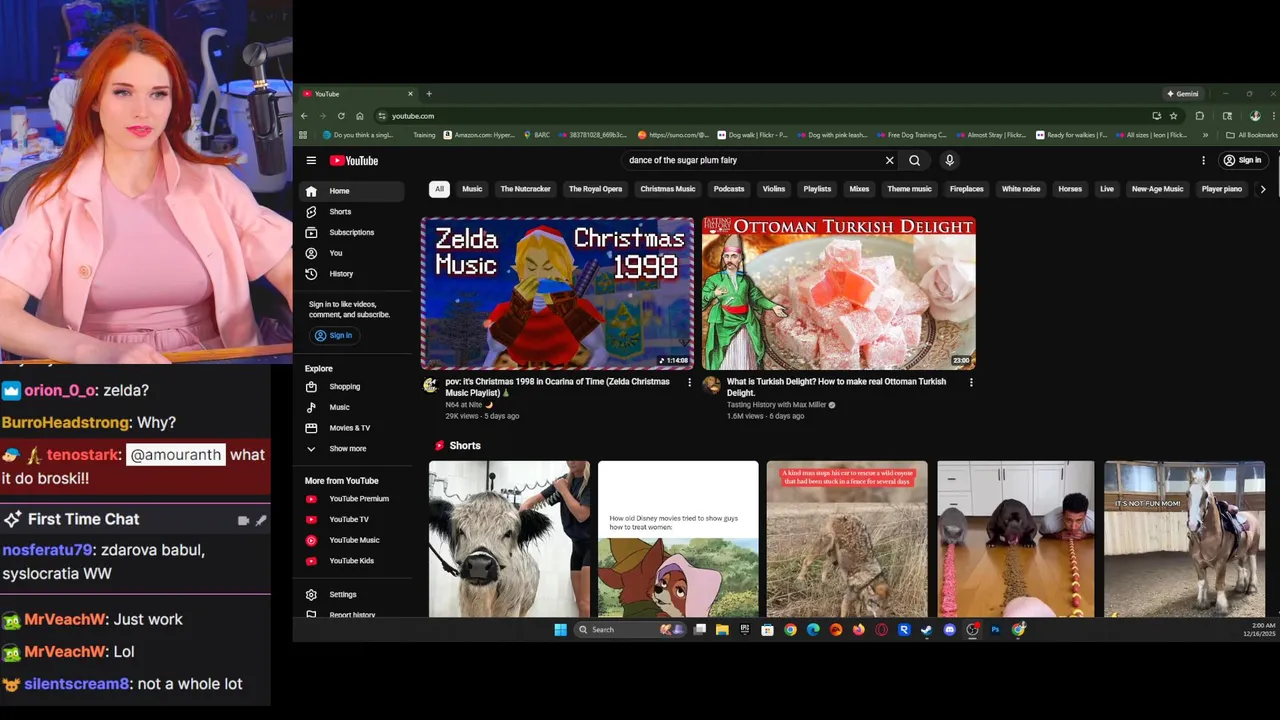This screenshot has height=720, width=1280.
Task: Open Firefox from the taskbar
Action: 858,630
